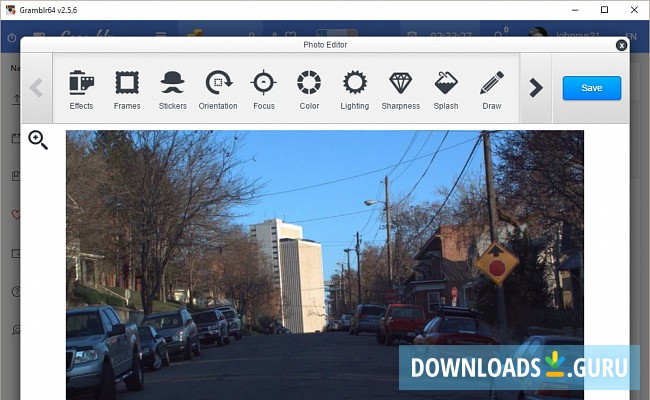
Task: Open the Frames tool
Action: [127, 89]
